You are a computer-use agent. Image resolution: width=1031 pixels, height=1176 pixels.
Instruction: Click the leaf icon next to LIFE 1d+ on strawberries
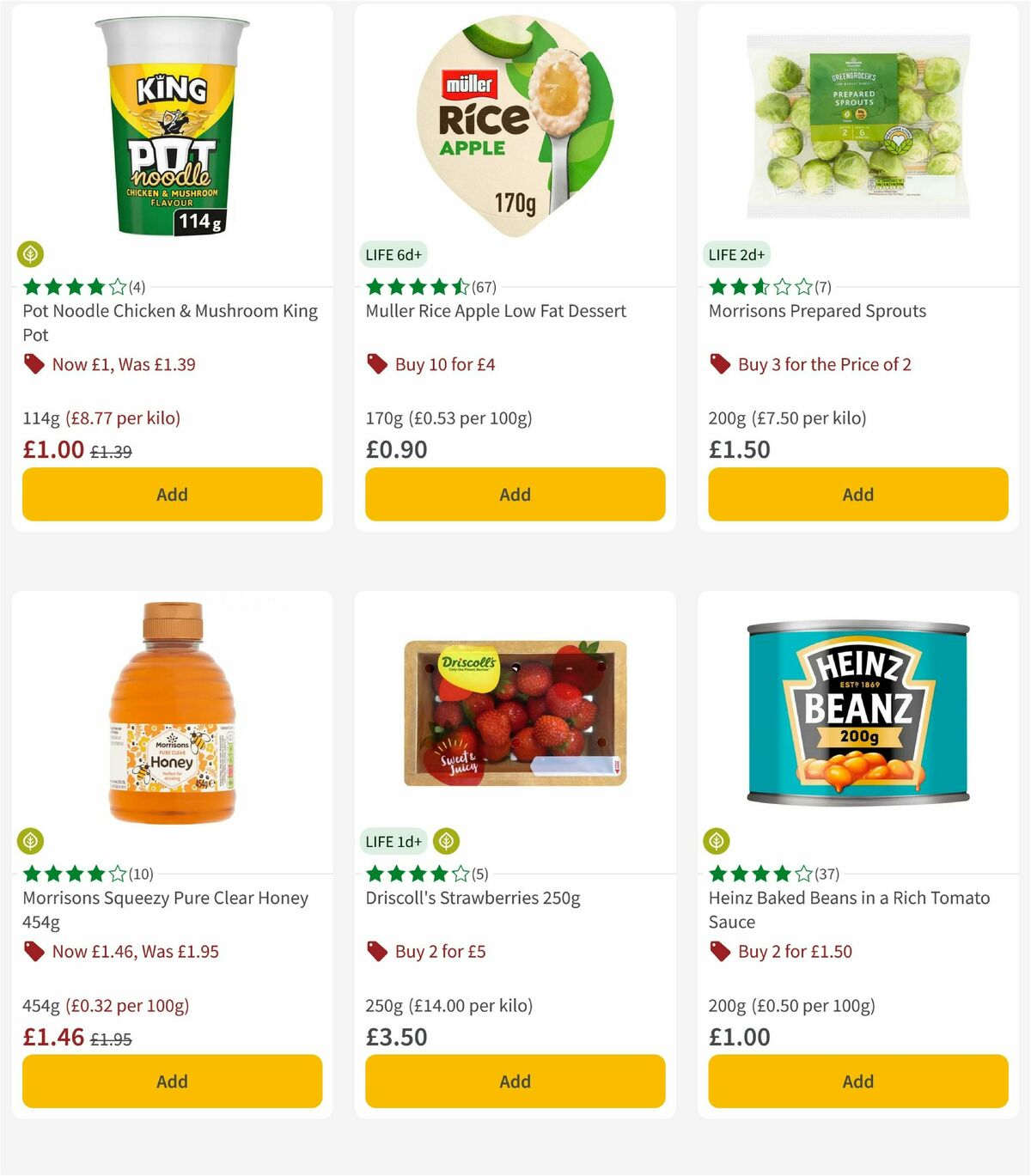pos(446,841)
